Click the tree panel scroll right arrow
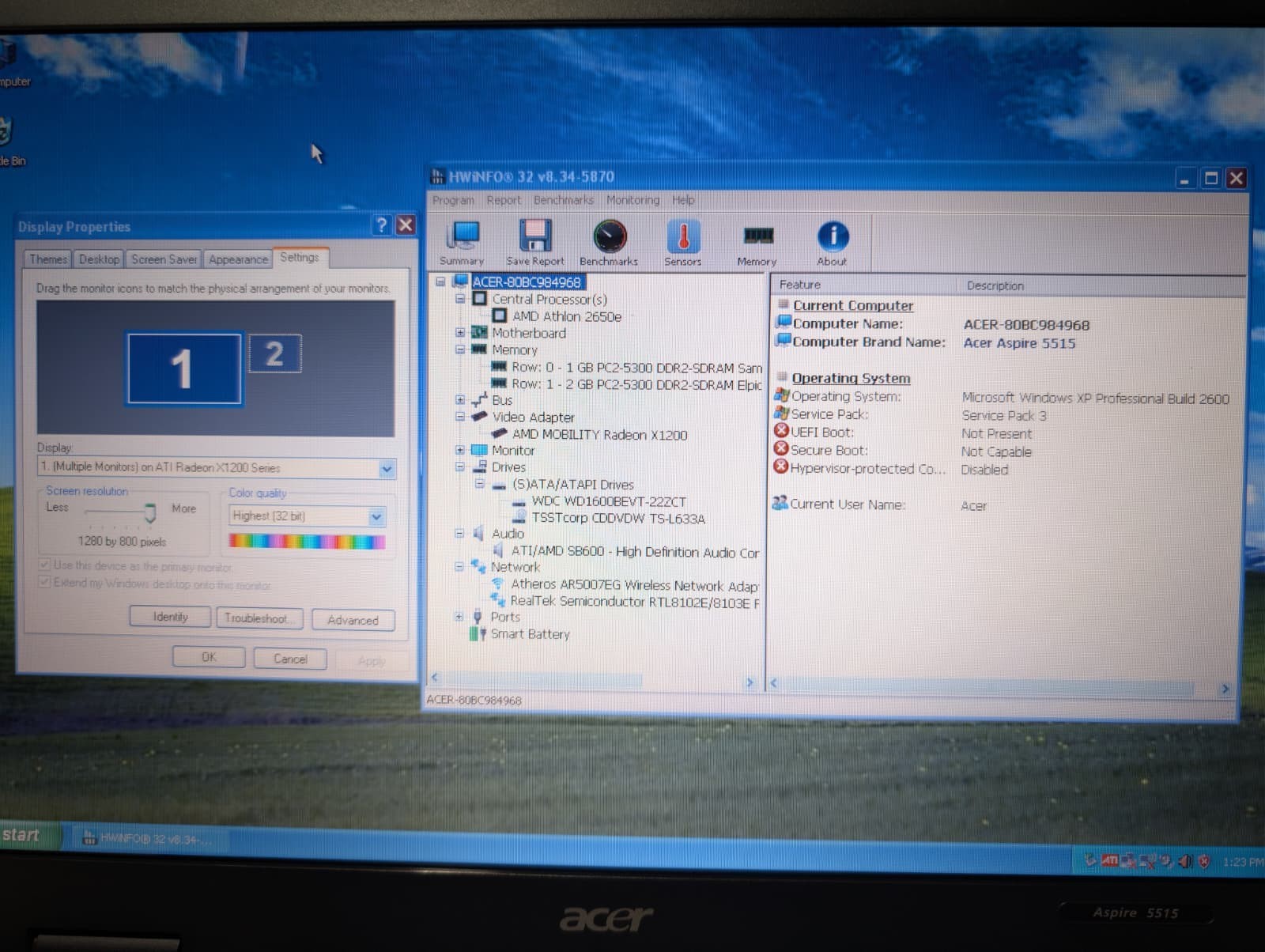The height and width of the screenshot is (952, 1265). coord(750,682)
